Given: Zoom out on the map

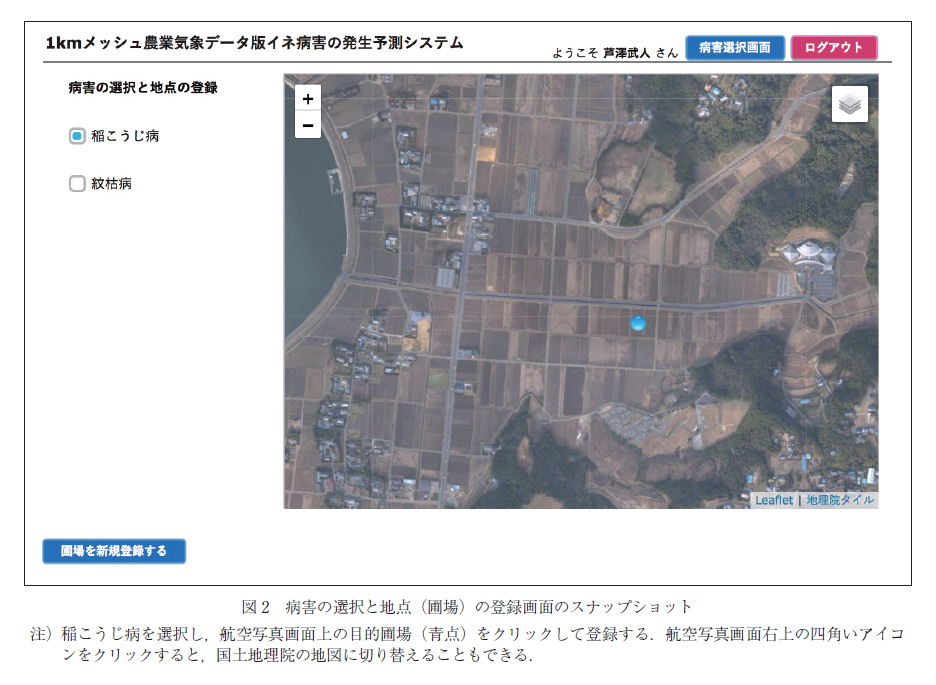Looking at the screenshot, I should point(308,125).
